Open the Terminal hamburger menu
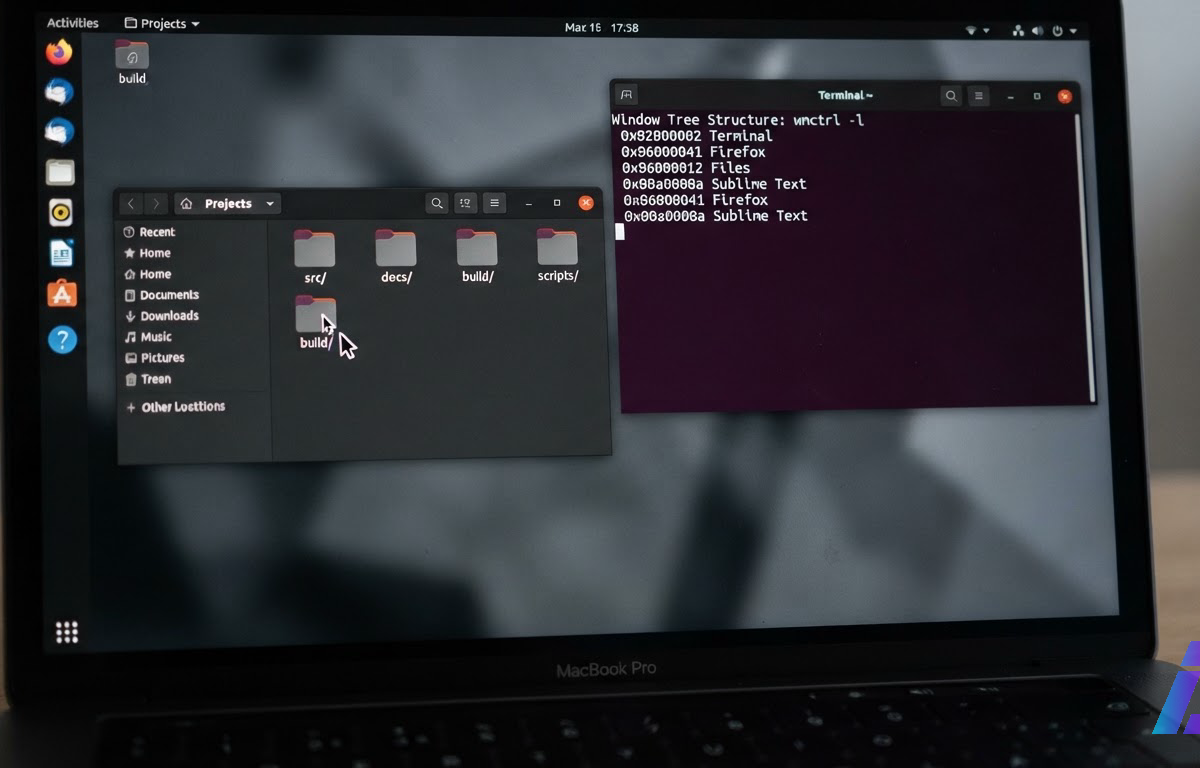 (x=979, y=96)
